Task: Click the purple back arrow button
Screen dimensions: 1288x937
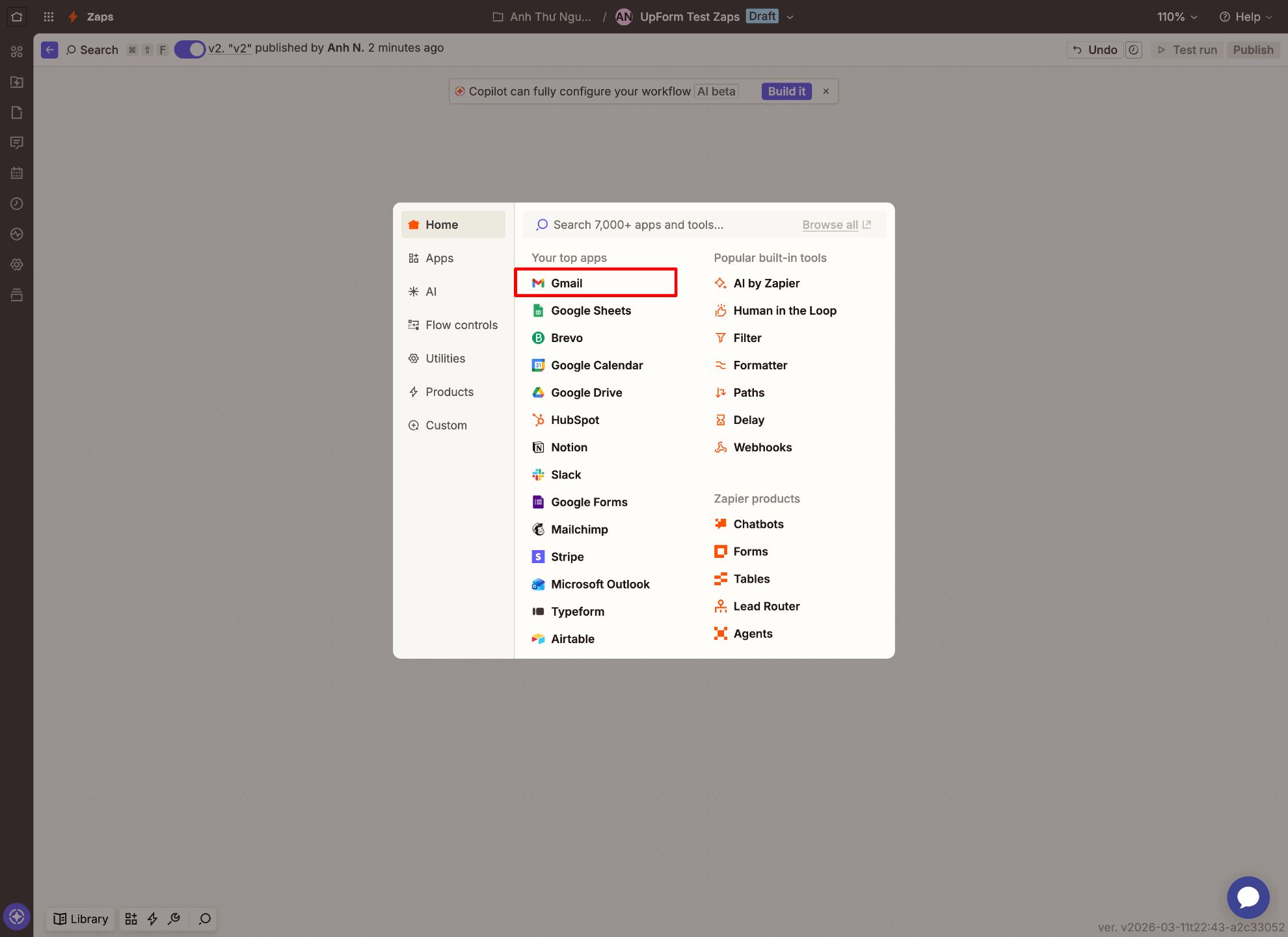Action: click(49, 50)
